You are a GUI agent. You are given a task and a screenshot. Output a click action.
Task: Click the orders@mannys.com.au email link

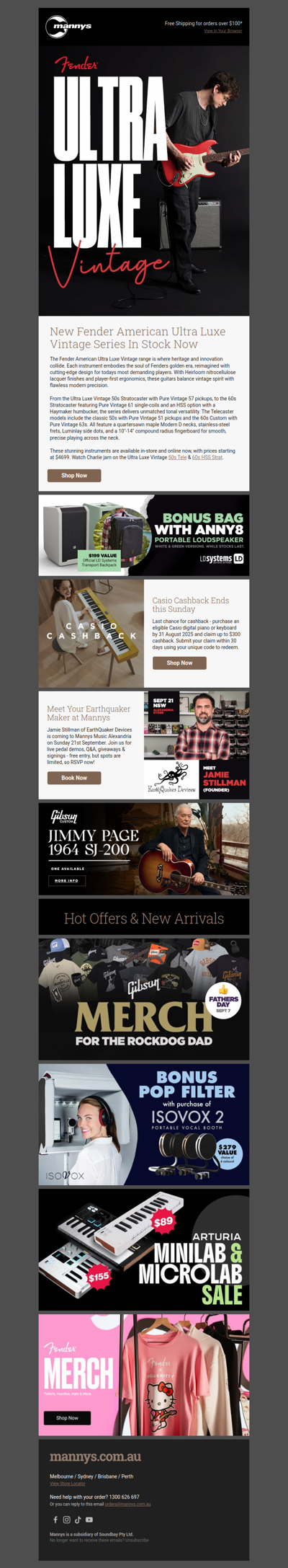[x=128, y=1504]
